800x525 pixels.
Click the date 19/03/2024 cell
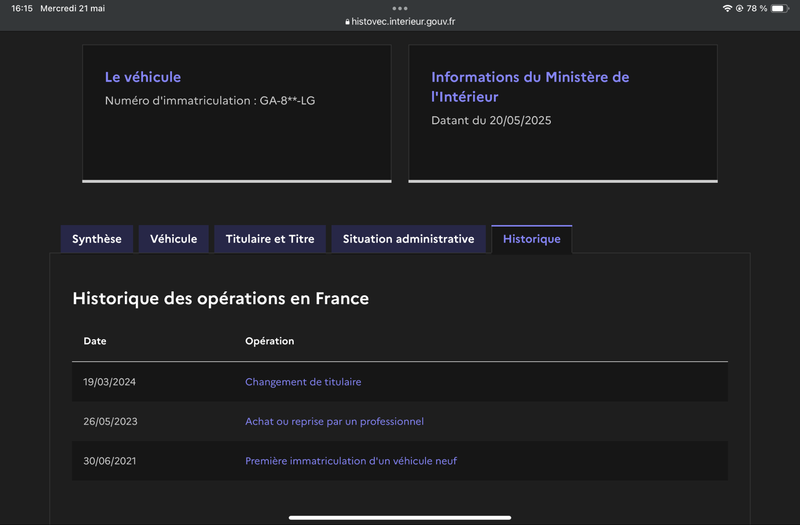coord(110,382)
